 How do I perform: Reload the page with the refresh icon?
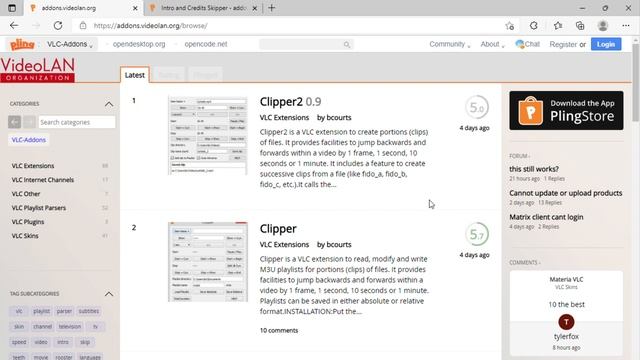click(58, 25)
